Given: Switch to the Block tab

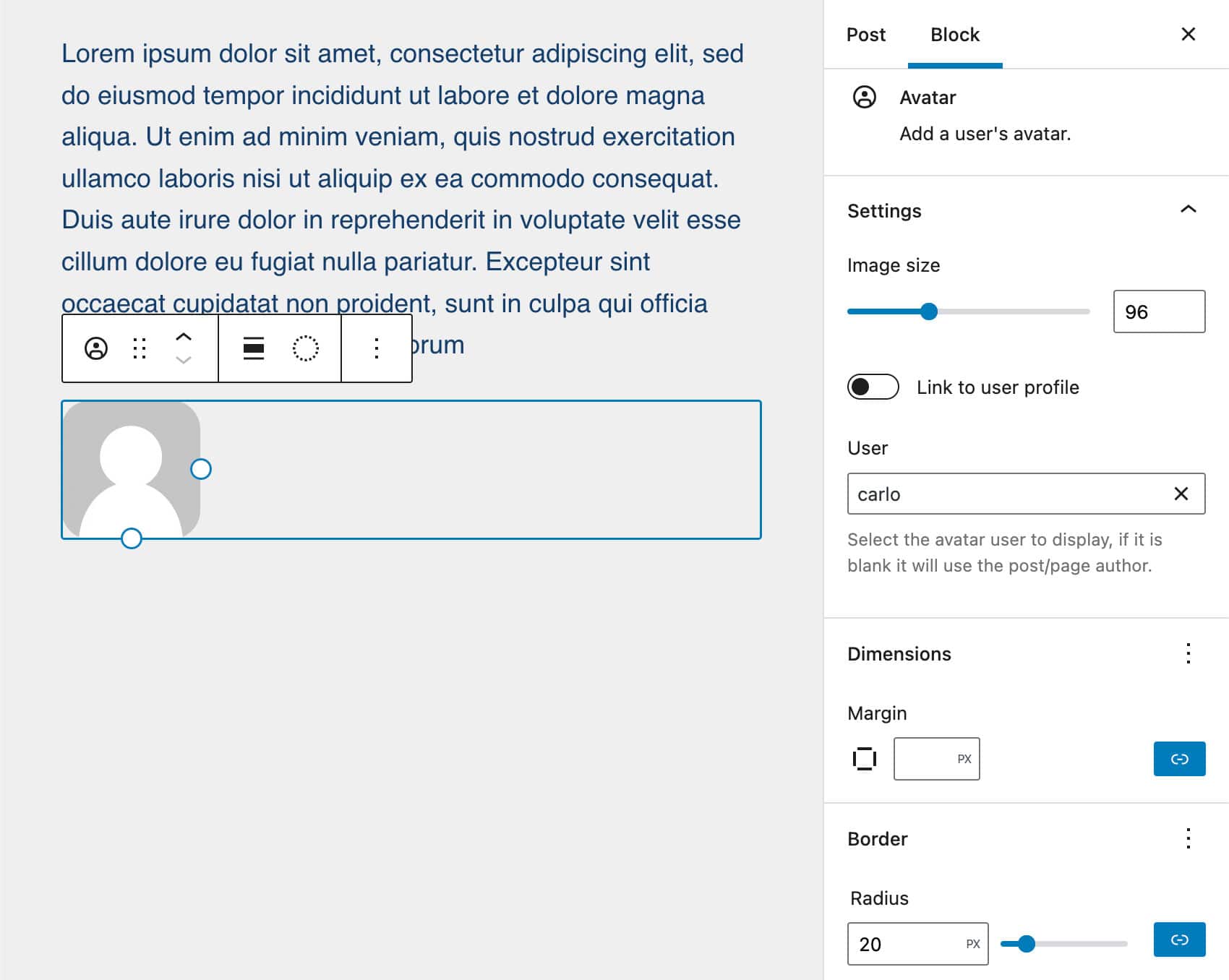Looking at the screenshot, I should [x=954, y=34].
